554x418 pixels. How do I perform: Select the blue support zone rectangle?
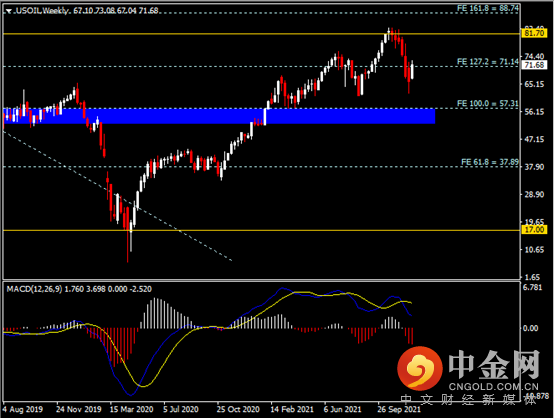click(x=219, y=116)
